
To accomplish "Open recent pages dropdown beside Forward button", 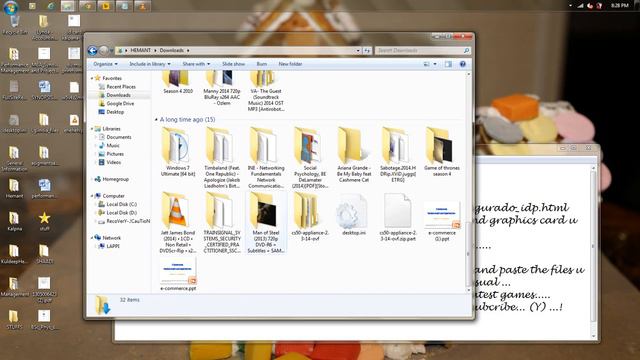I will 111,51.
